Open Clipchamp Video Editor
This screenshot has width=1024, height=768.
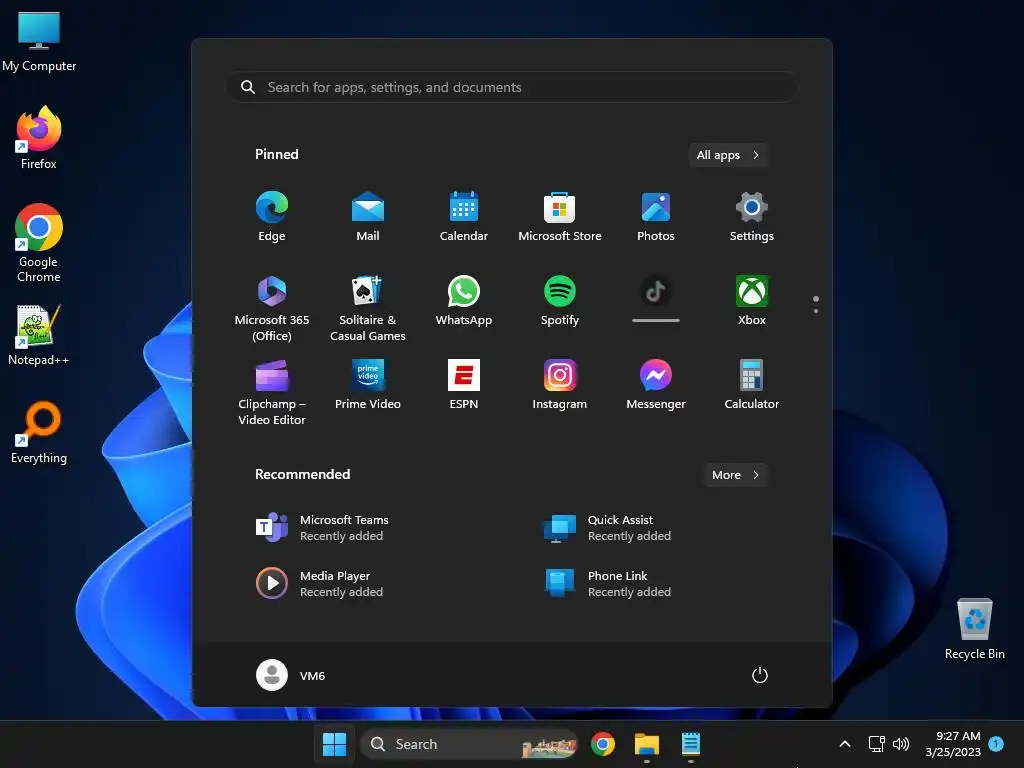pos(272,392)
